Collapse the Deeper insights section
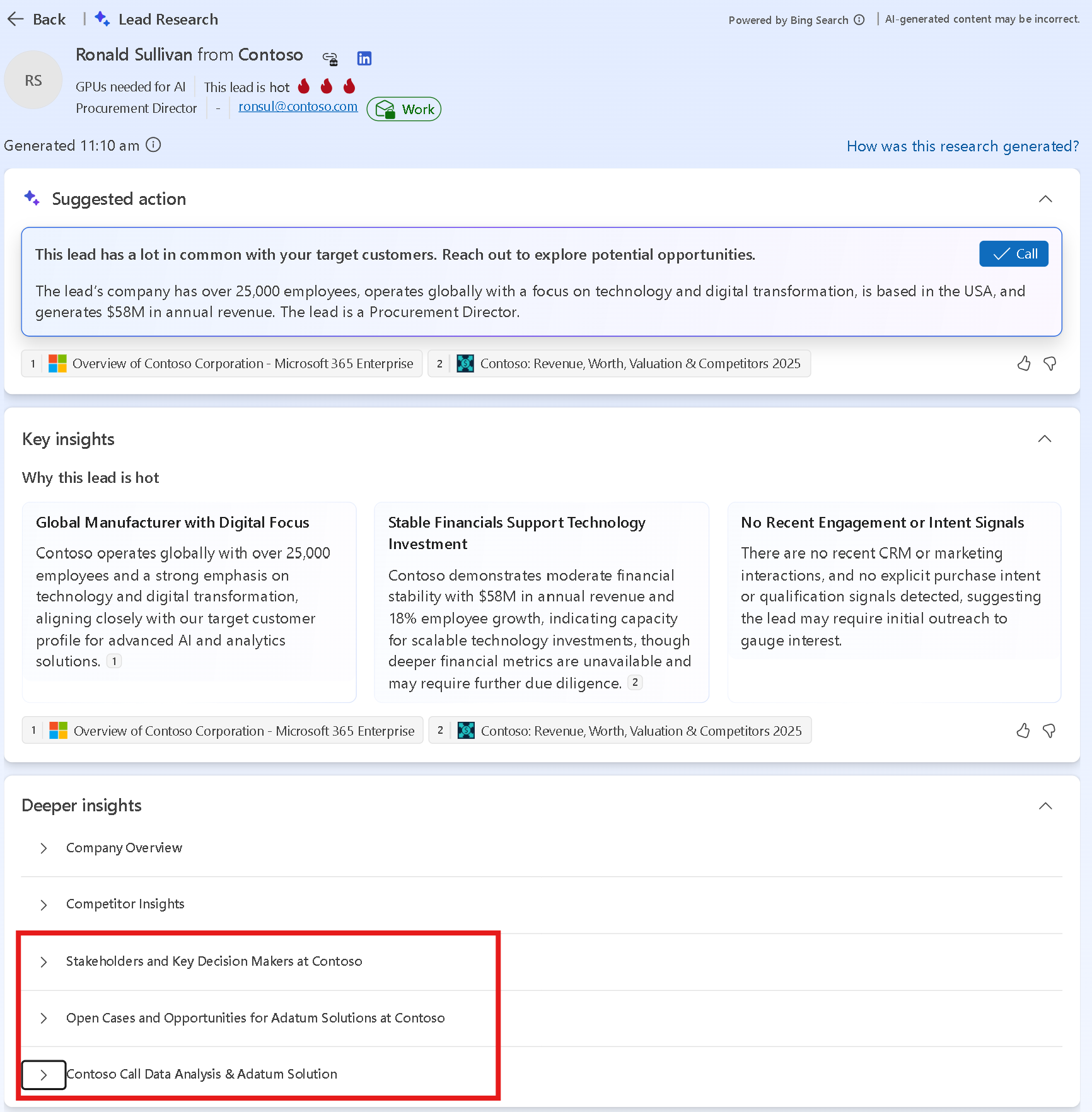This screenshot has width=1092, height=1112. (1045, 806)
